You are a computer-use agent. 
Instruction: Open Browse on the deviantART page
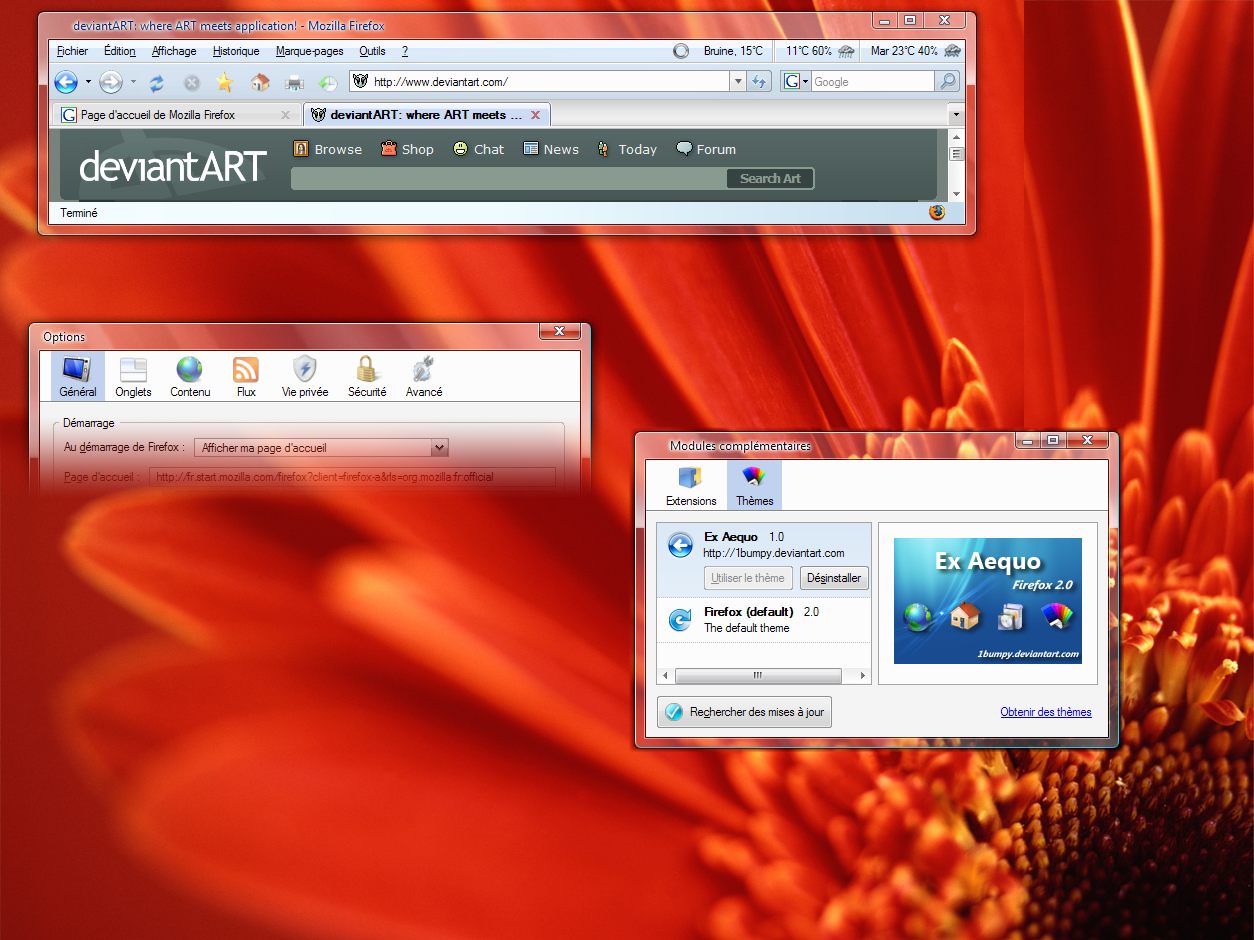tap(328, 149)
